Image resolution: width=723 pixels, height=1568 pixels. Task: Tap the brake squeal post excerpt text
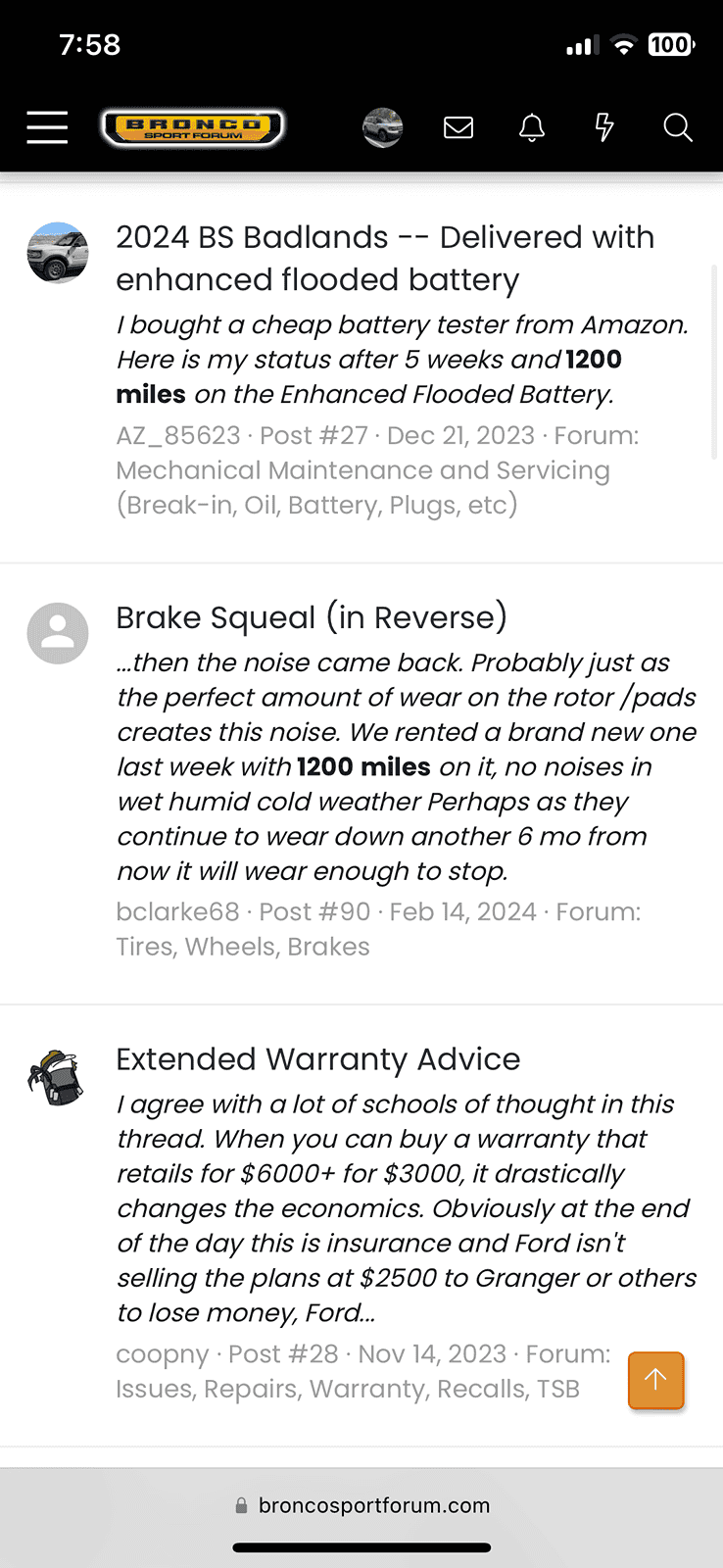[406, 766]
